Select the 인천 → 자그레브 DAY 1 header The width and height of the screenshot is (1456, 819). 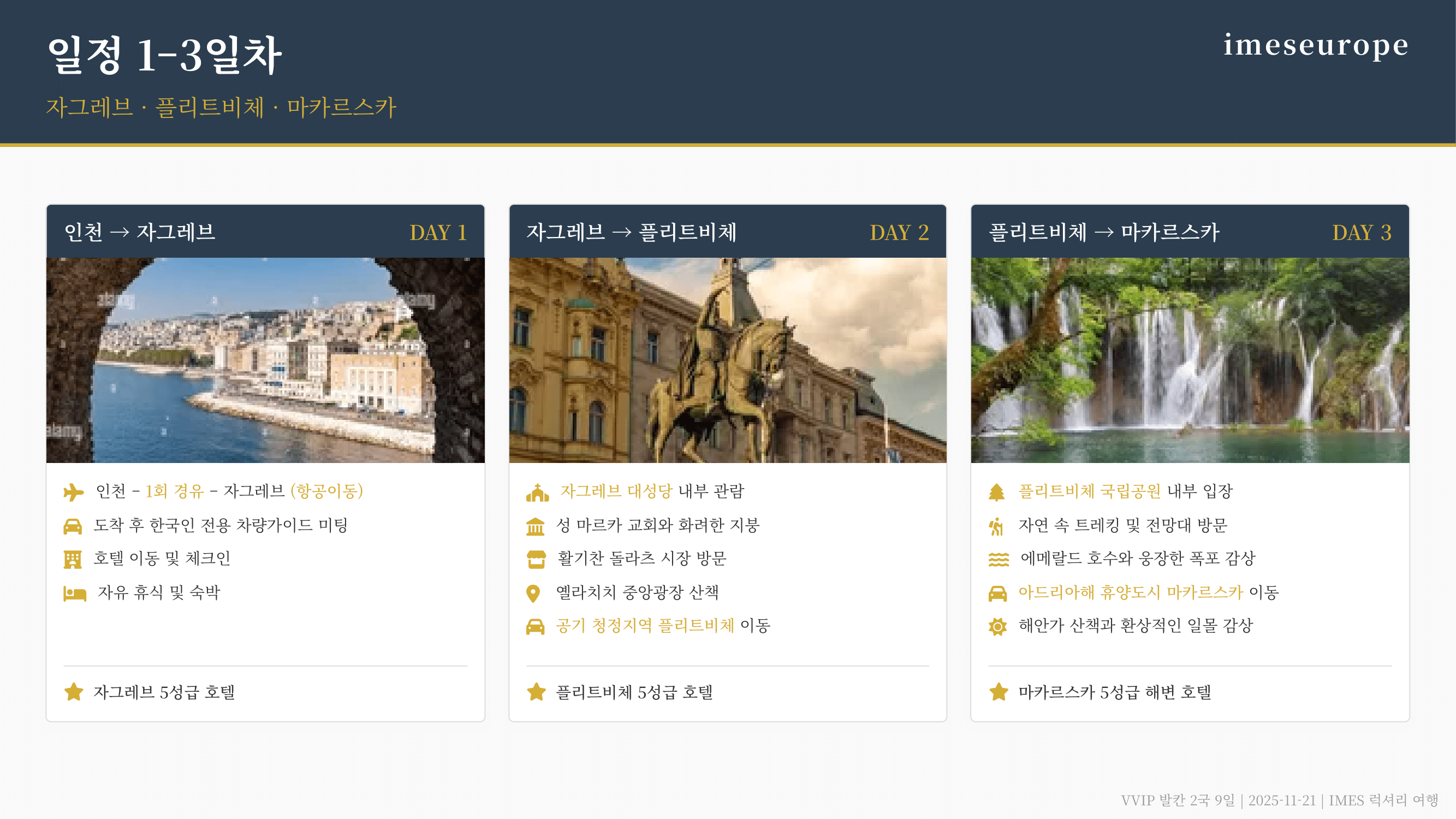pyautogui.click(x=265, y=232)
